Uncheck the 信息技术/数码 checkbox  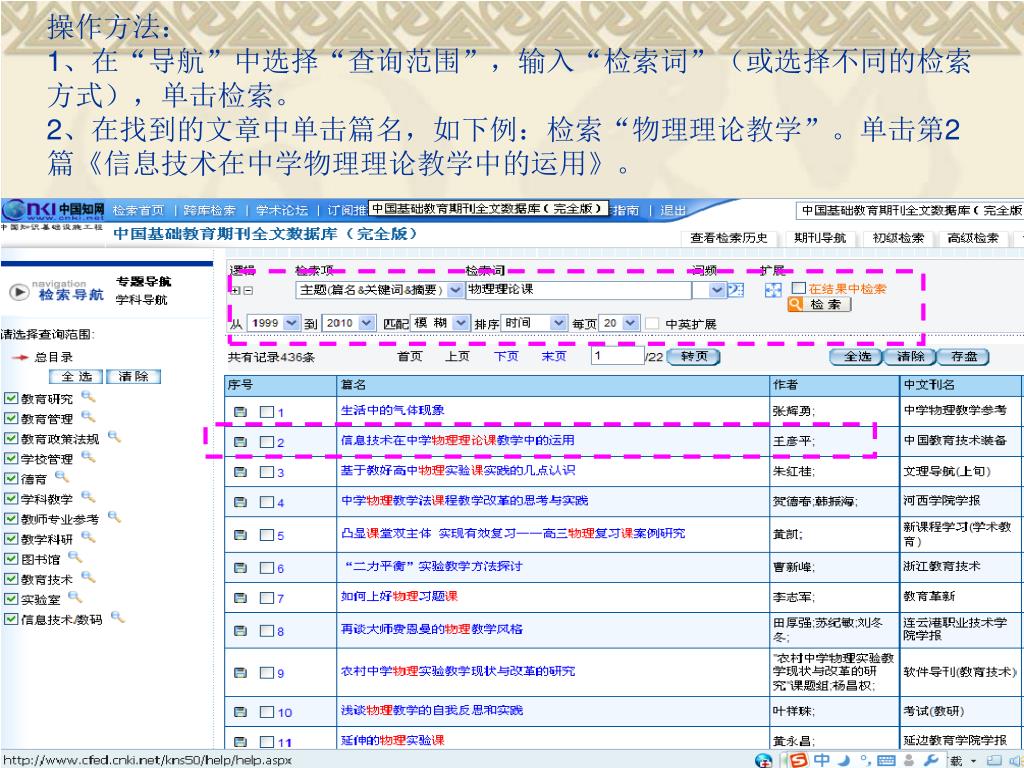coord(10,619)
